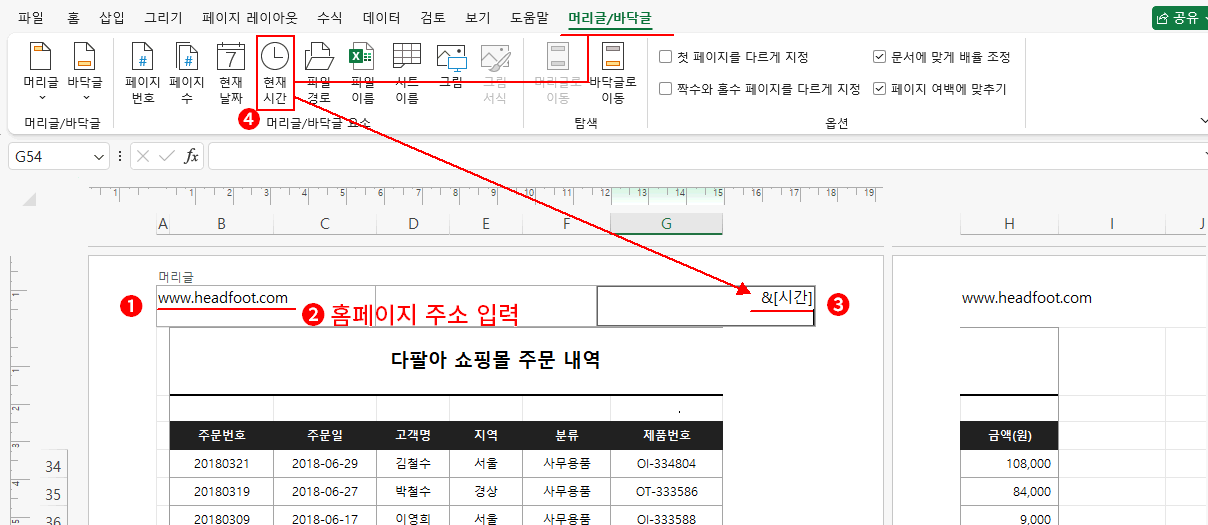Viewport: 1208px width, 525px height.
Task: Select column D header
Action: coord(413,225)
